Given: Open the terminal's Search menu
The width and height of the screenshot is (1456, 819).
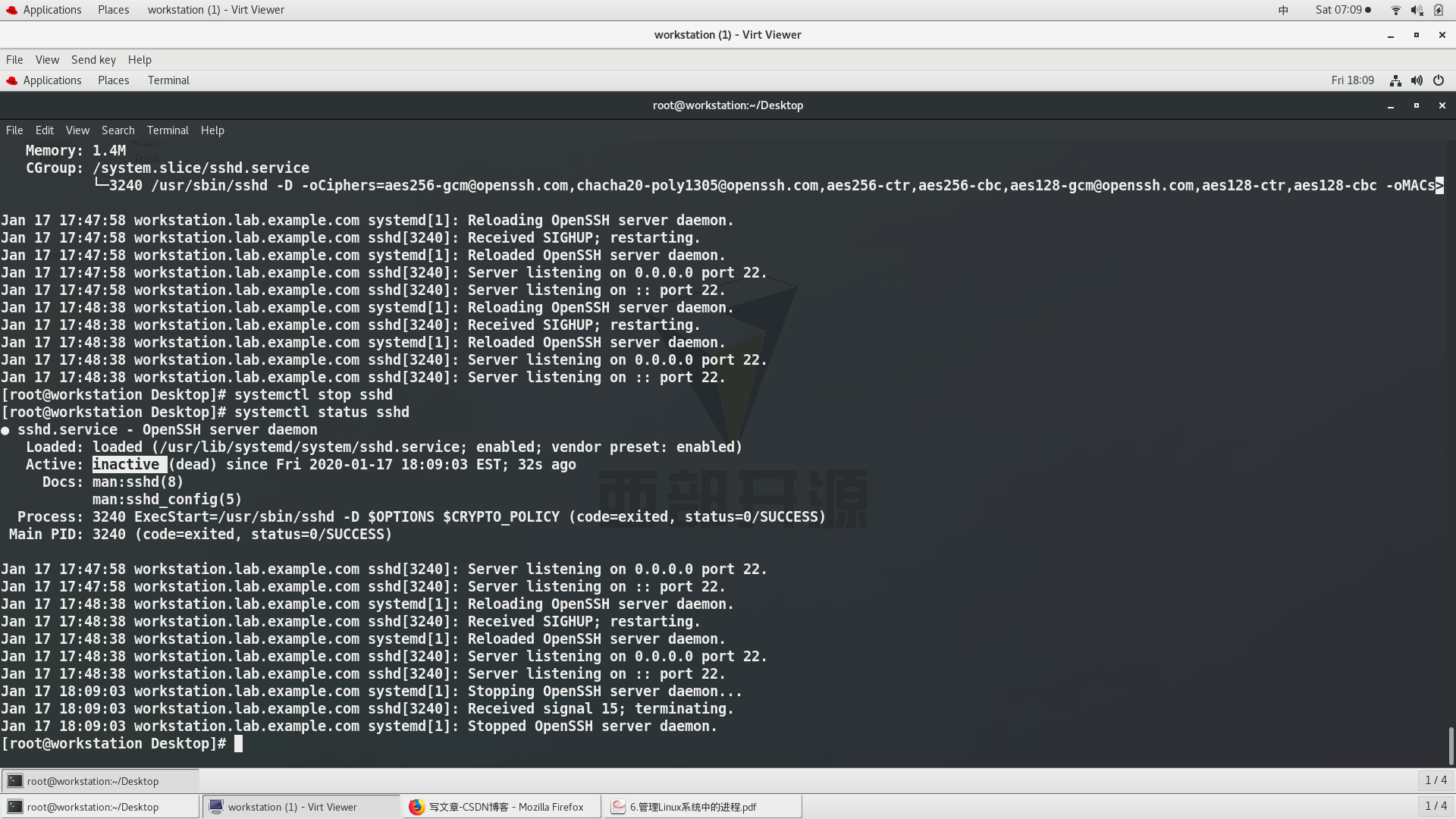Looking at the screenshot, I should point(118,130).
